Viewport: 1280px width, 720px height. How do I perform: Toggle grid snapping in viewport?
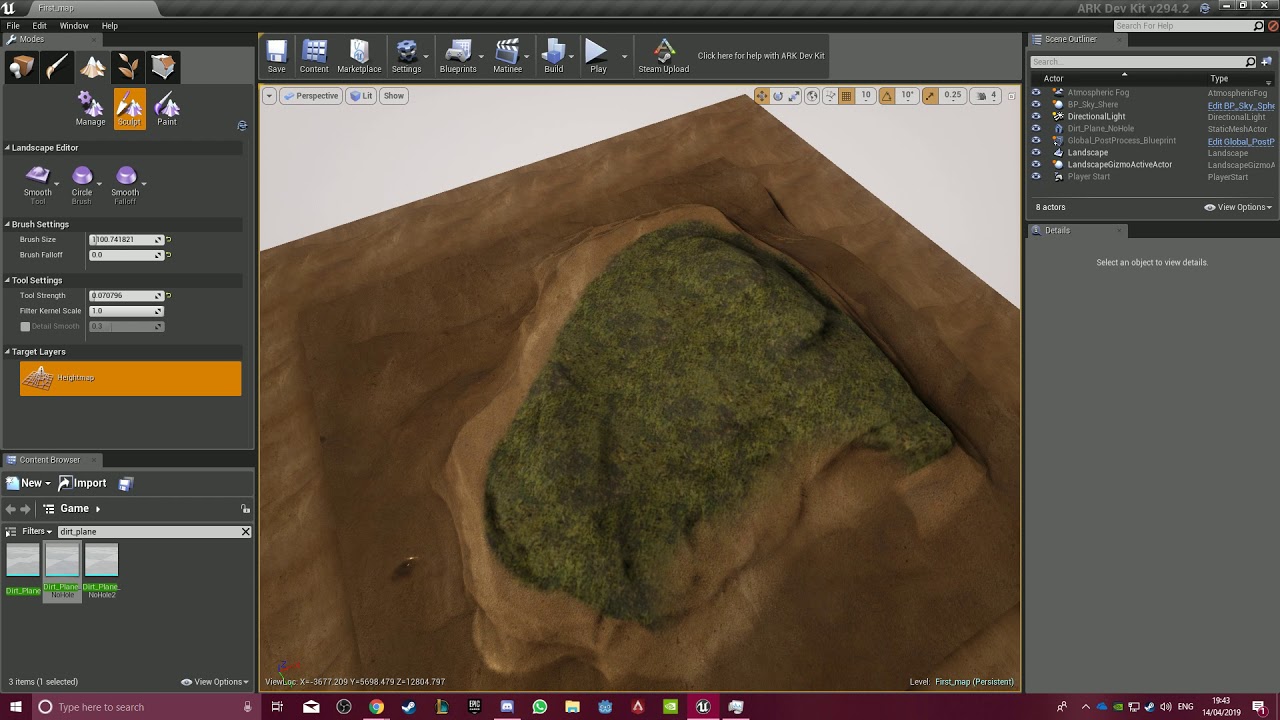pos(846,96)
